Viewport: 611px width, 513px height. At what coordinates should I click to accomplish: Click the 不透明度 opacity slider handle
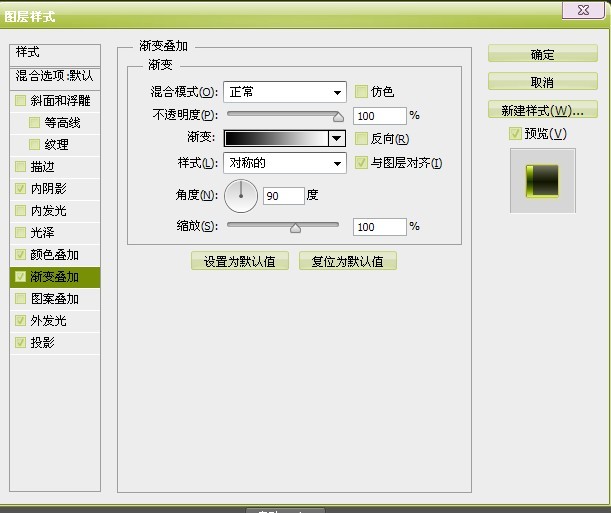click(338, 116)
